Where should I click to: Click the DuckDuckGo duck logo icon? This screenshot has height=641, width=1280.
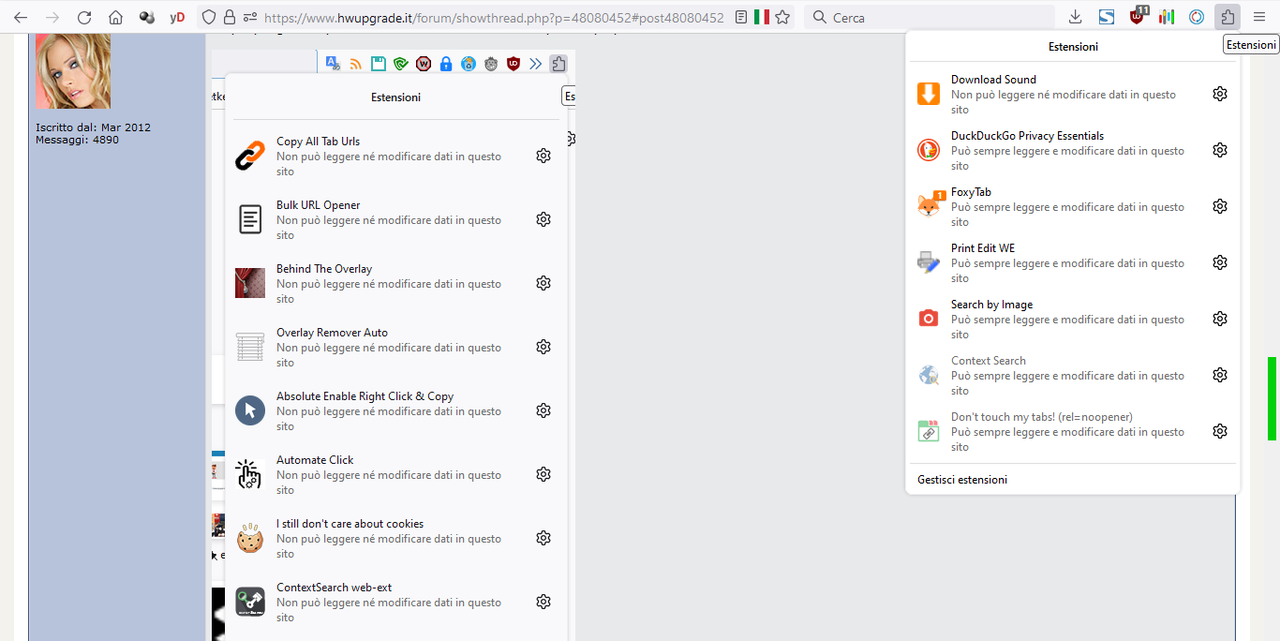tap(929, 150)
